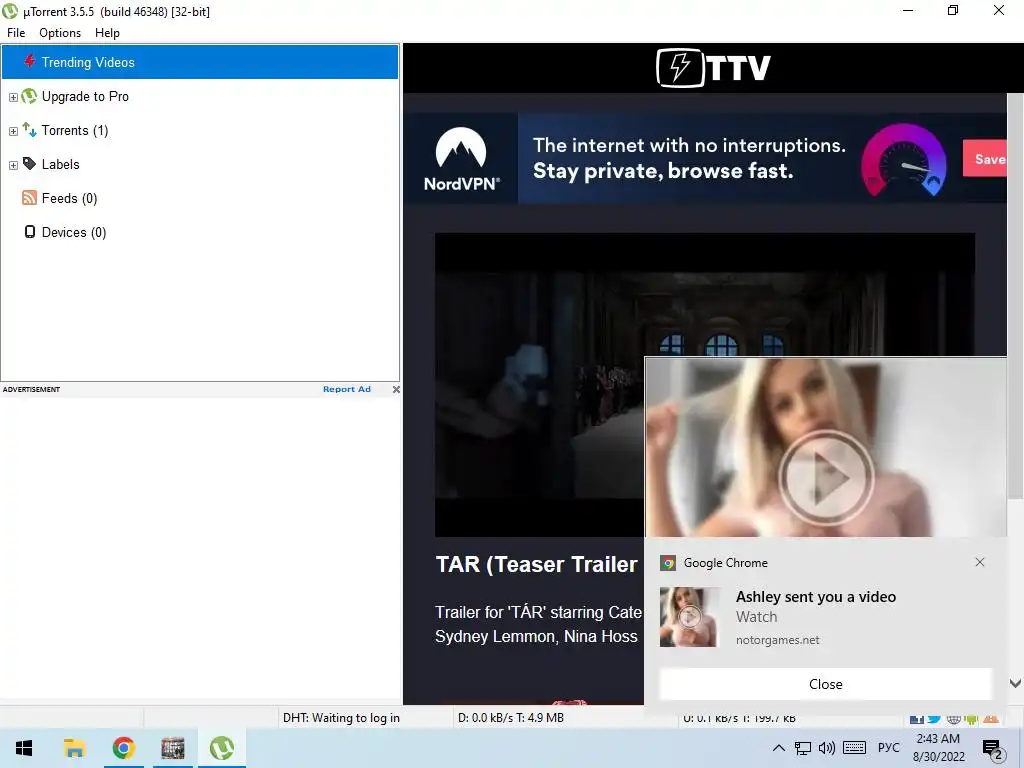Click NordVPN banner headline text
Image resolution: width=1024 pixels, height=768 pixels.
[x=689, y=158]
